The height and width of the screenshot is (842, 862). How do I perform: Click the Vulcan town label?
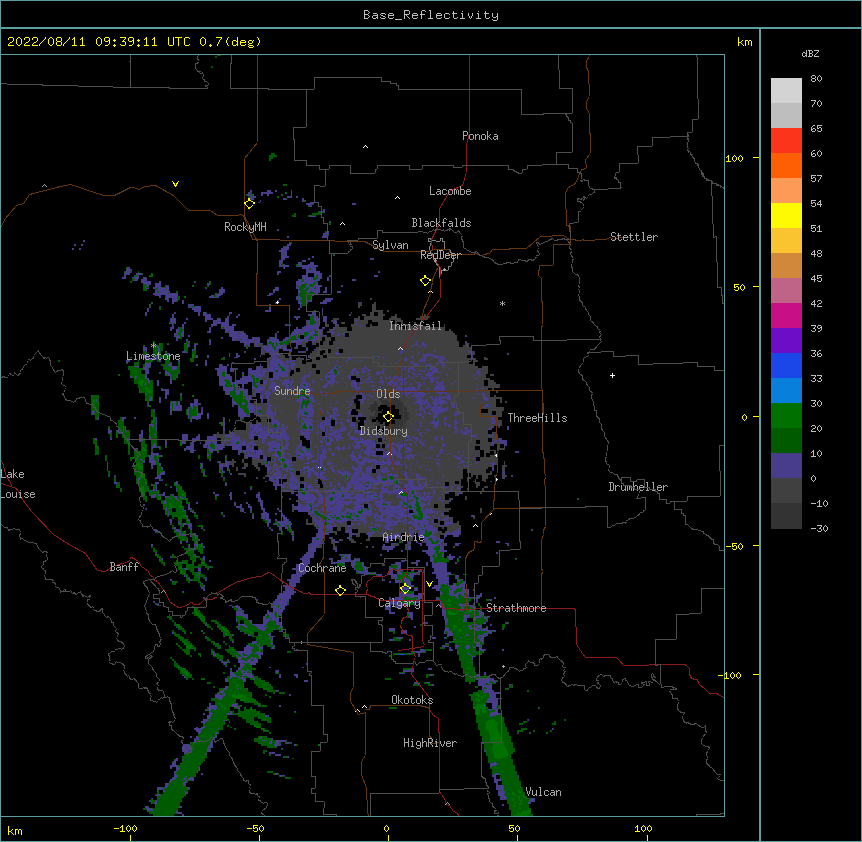pyautogui.click(x=543, y=792)
